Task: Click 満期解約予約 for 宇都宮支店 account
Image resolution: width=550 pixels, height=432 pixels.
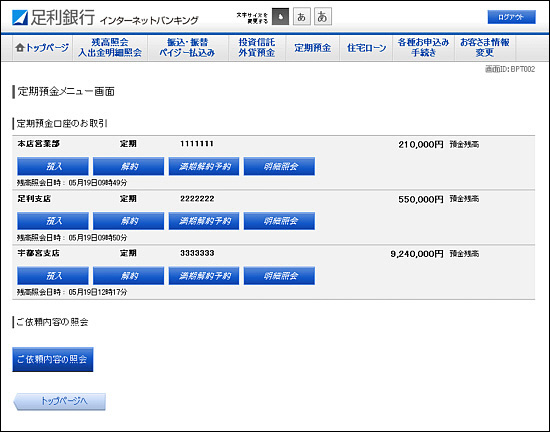Action: click(x=204, y=276)
